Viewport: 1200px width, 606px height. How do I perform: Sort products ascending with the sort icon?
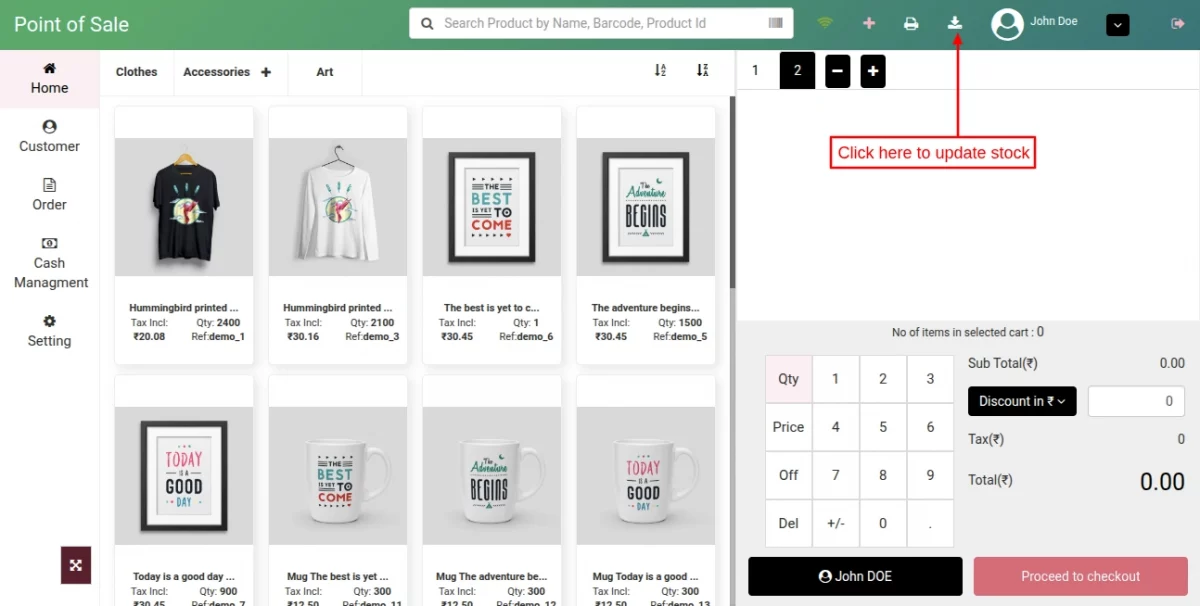[x=660, y=71]
